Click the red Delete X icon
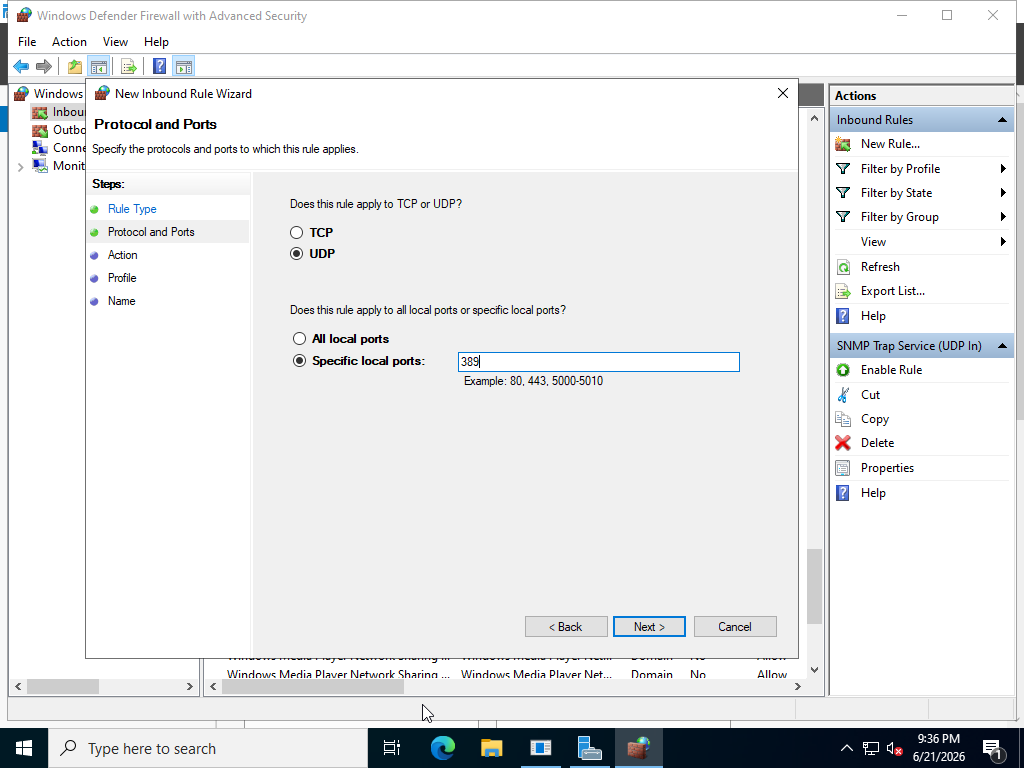The image size is (1024, 768). [843, 443]
